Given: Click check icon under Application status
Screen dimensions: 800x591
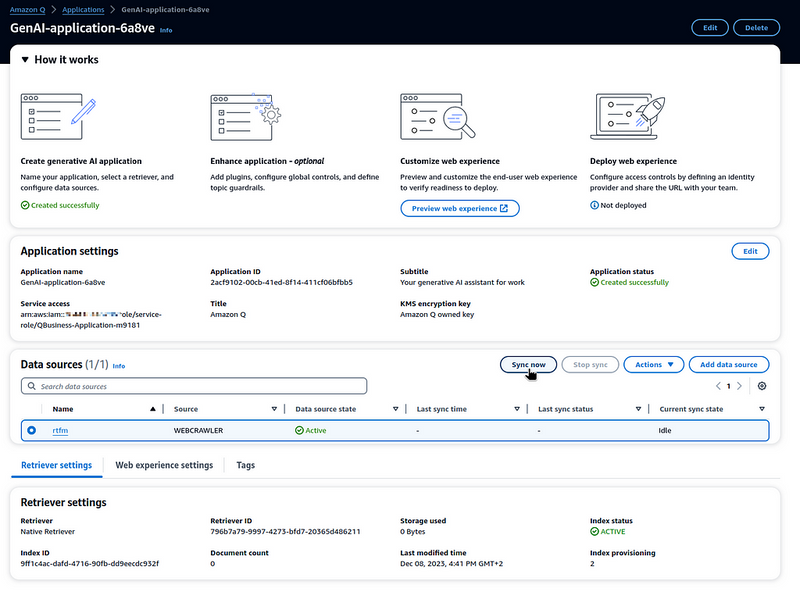Looking at the screenshot, I should [594, 282].
